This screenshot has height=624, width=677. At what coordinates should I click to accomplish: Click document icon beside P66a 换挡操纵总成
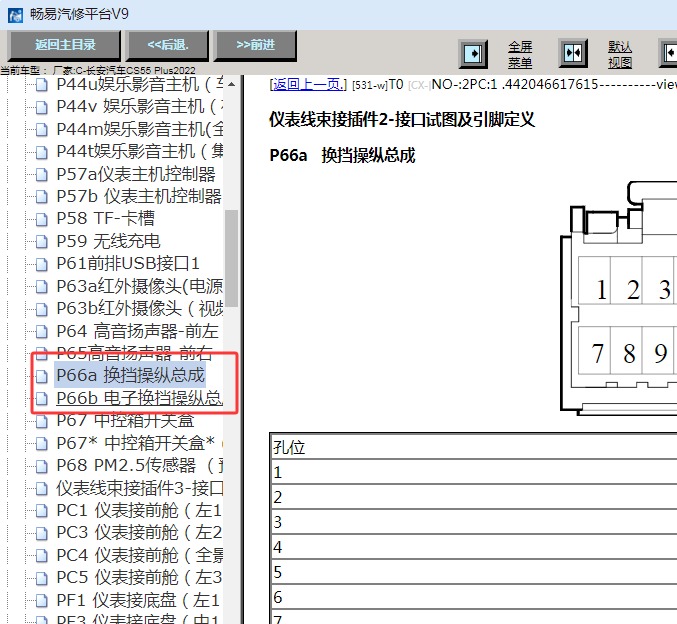coord(41,377)
